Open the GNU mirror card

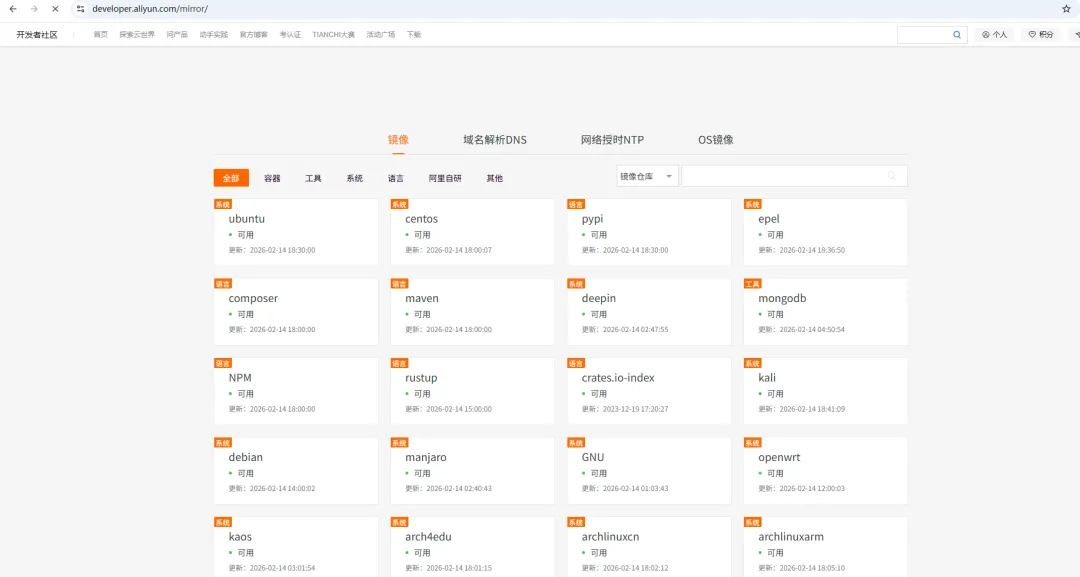(649, 470)
